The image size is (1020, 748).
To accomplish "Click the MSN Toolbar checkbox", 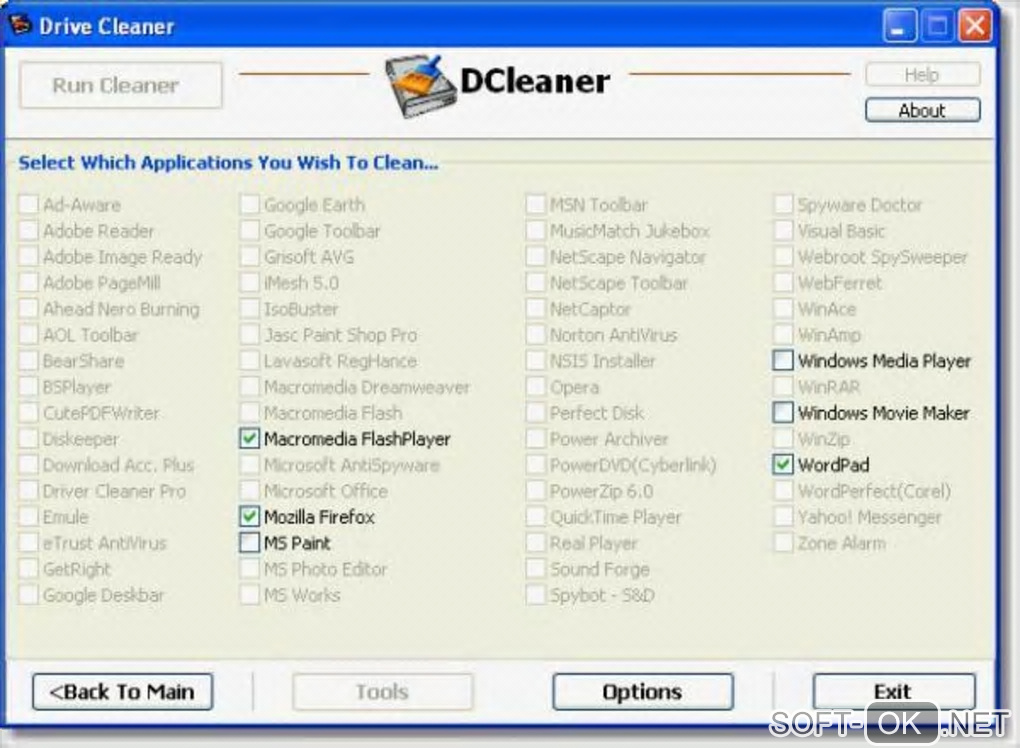I will tap(535, 204).
